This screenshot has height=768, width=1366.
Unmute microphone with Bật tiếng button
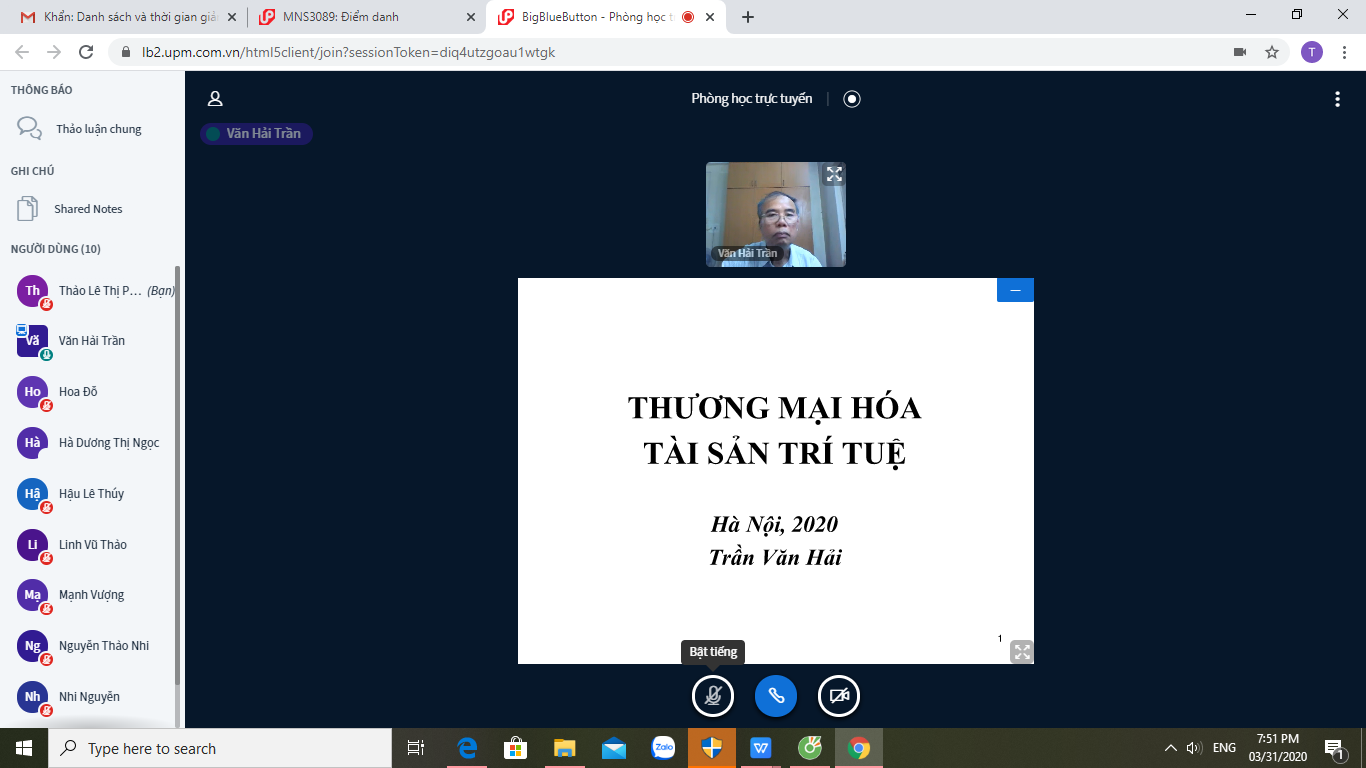click(x=713, y=696)
